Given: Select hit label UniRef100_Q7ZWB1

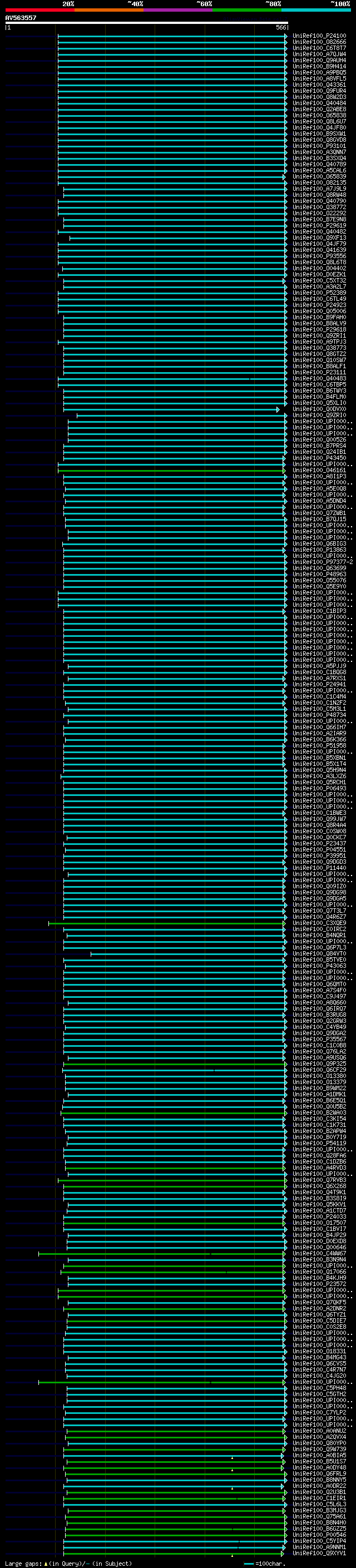Looking at the screenshot, I should 319,513.
